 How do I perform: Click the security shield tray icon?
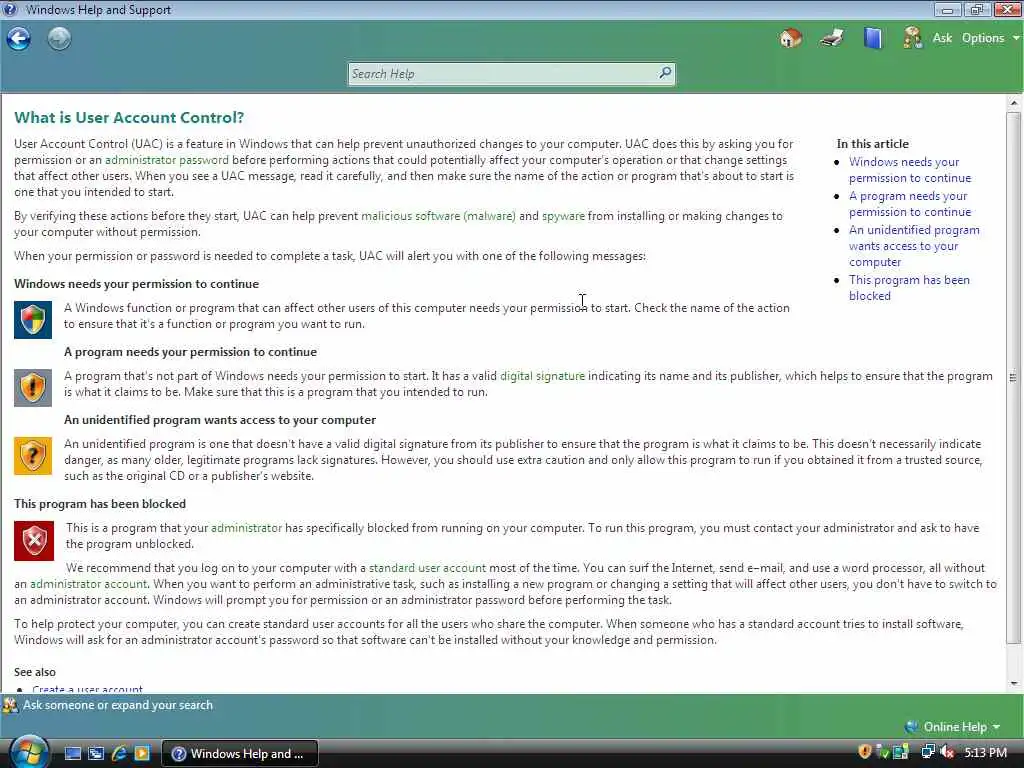click(865, 752)
